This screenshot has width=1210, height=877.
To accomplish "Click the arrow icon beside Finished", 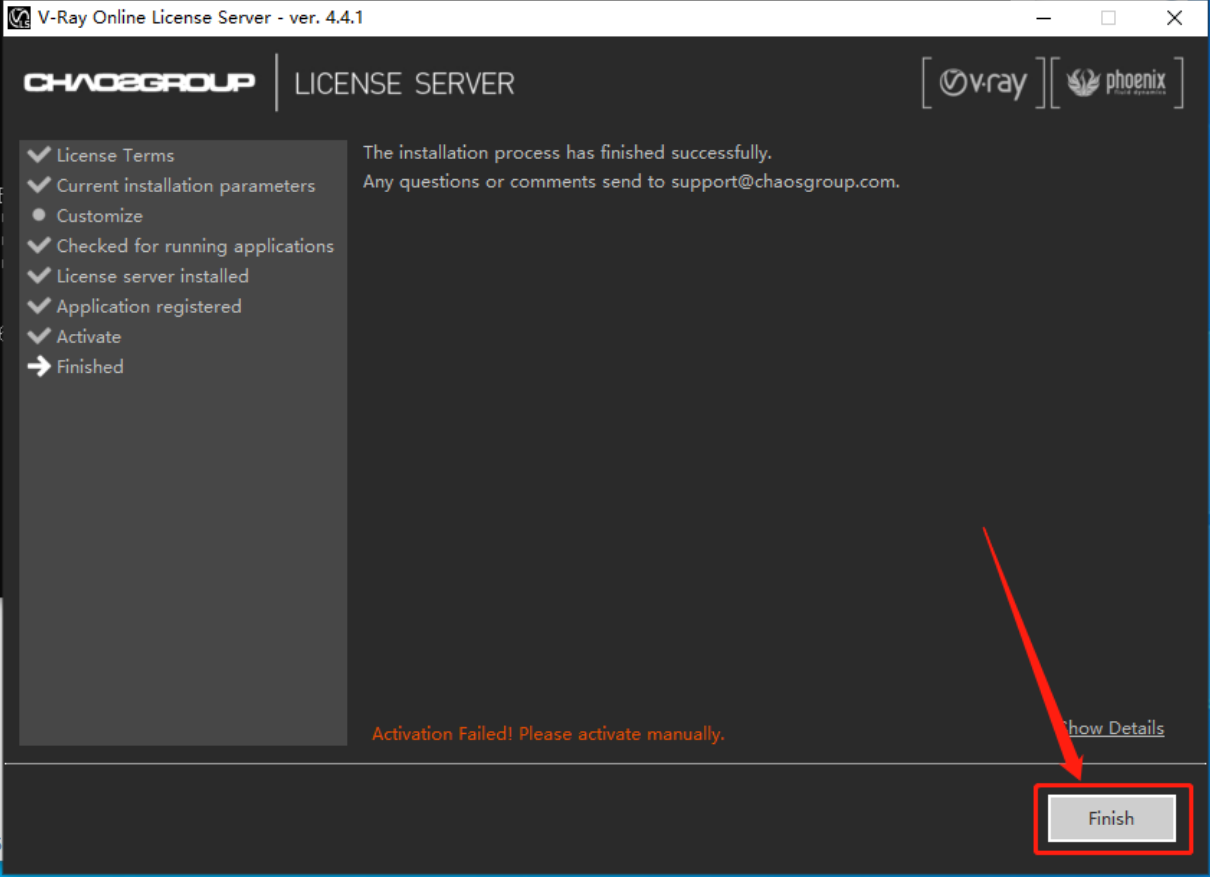I will point(39,367).
